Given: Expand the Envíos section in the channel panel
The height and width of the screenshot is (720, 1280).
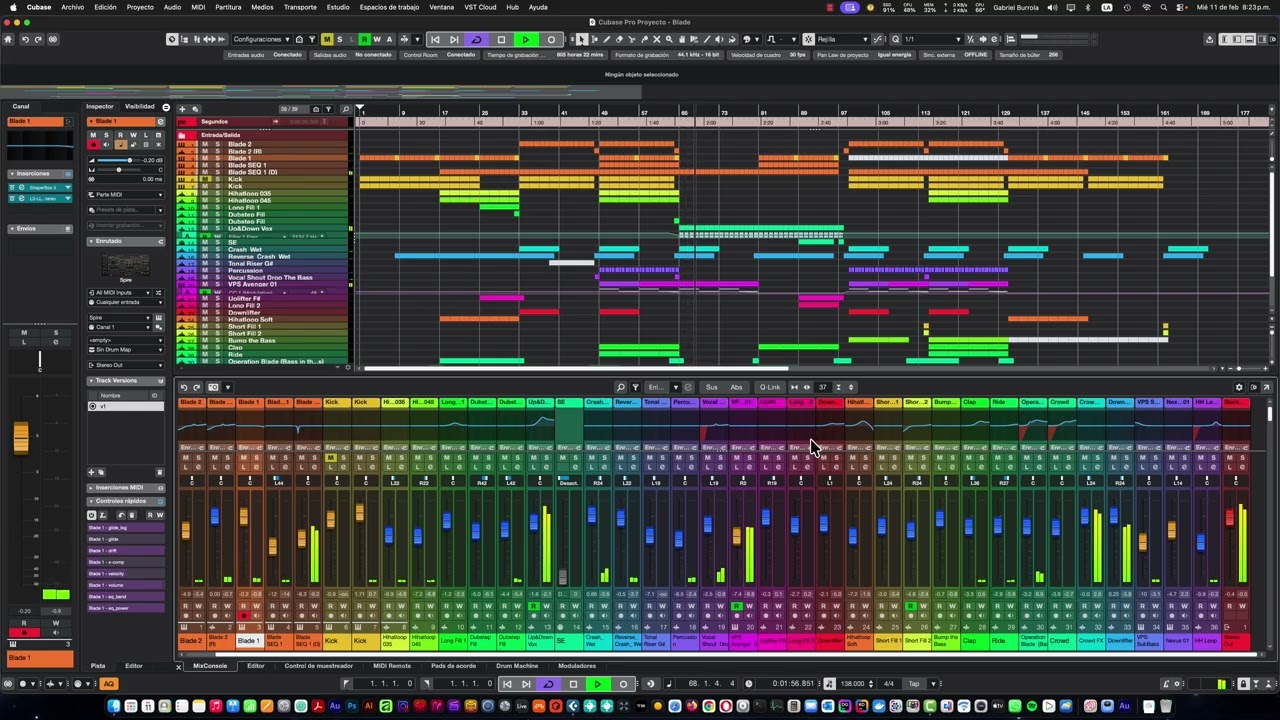Looking at the screenshot, I should (40, 229).
